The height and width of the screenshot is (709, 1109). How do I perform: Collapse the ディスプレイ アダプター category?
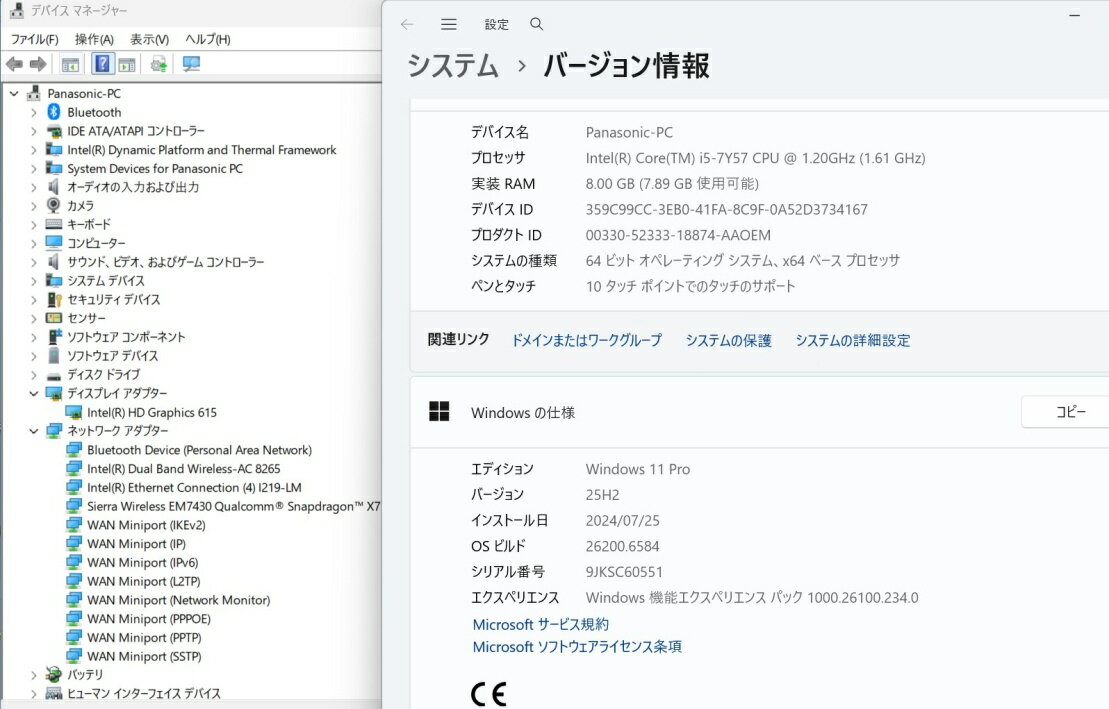(x=33, y=393)
